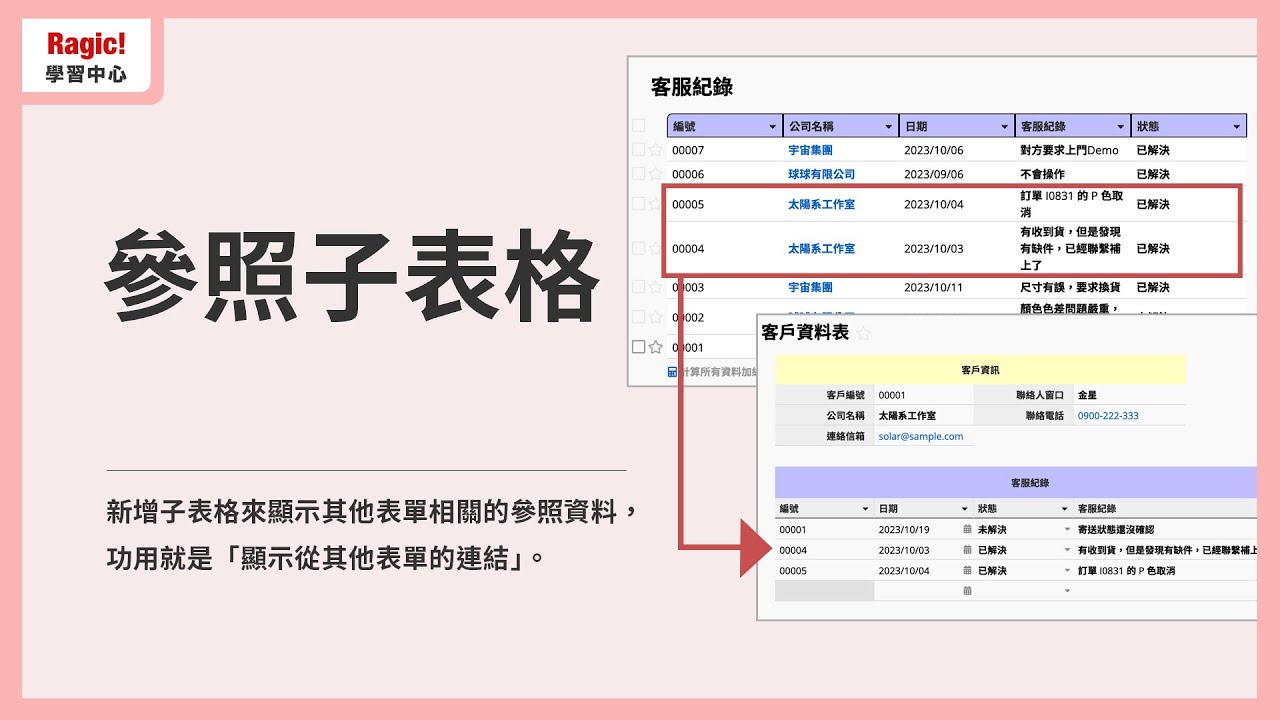Check the box for record 00006
1280x720 pixels.
point(639,174)
